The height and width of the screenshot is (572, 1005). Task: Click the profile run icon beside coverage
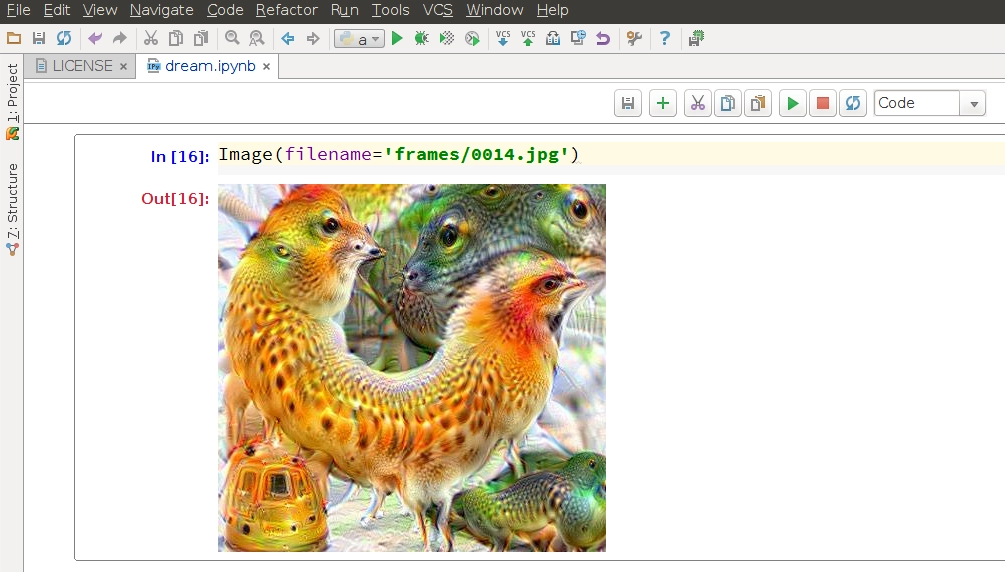pyautogui.click(x=472, y=38)
